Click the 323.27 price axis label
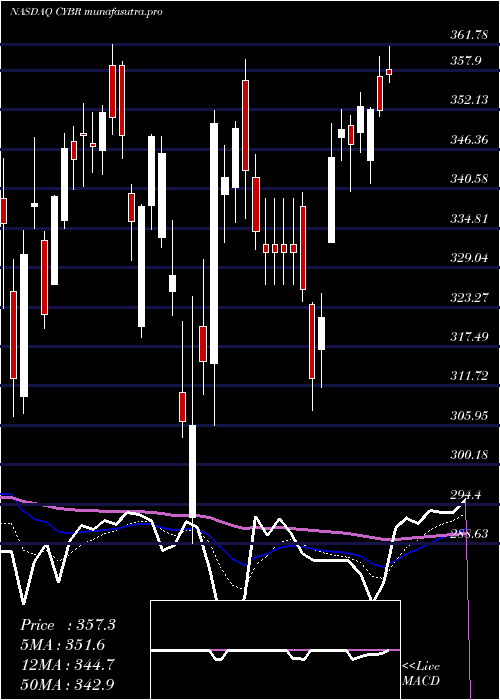This screenshot has height=700, width=500. [x=469, y=298]
